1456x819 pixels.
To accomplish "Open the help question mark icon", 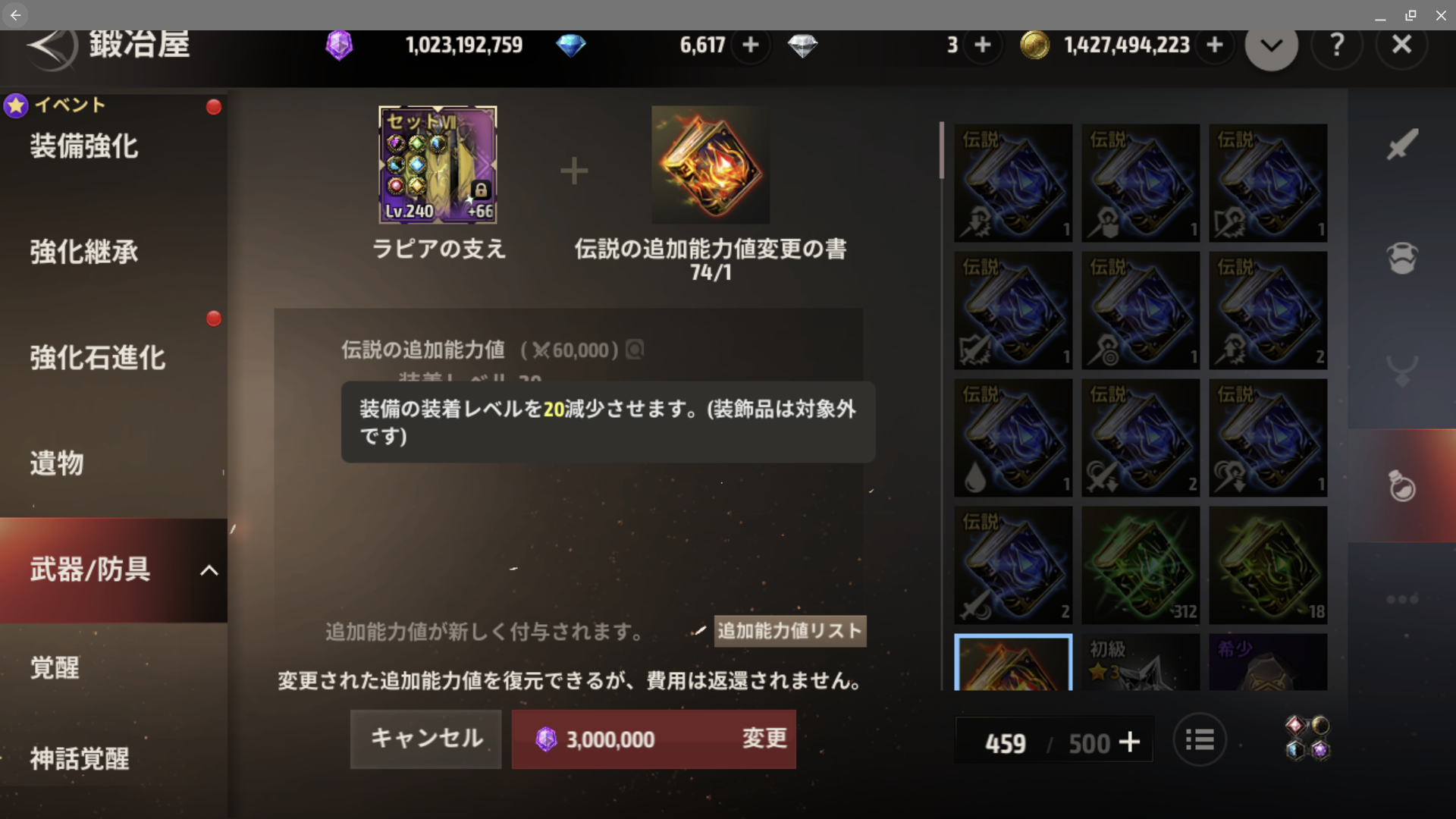I will [1337, 45].
